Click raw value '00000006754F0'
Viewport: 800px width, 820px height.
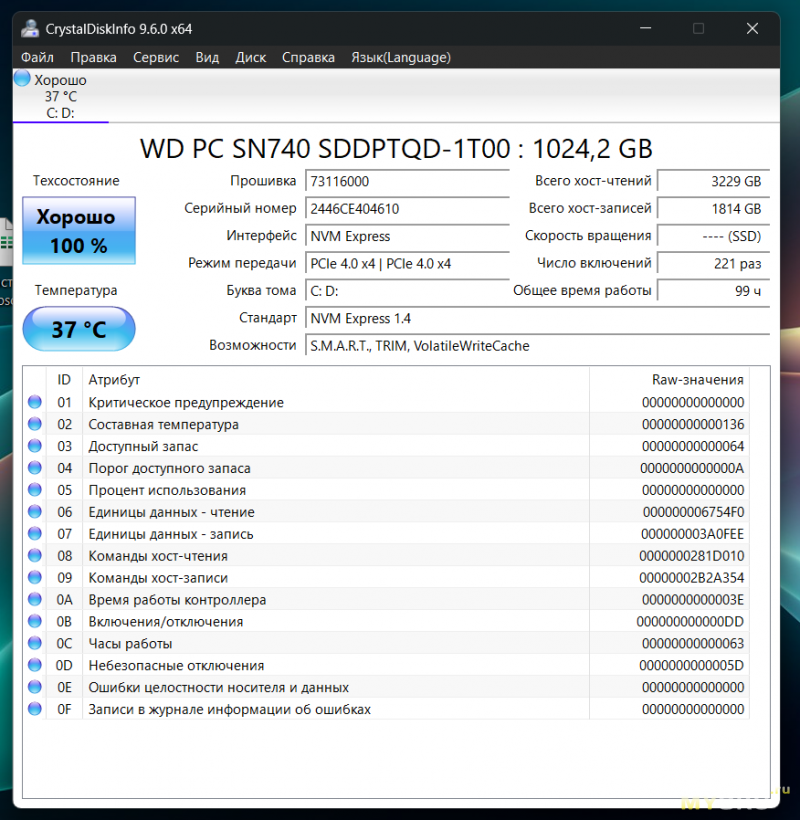click(x=693, y=512)
